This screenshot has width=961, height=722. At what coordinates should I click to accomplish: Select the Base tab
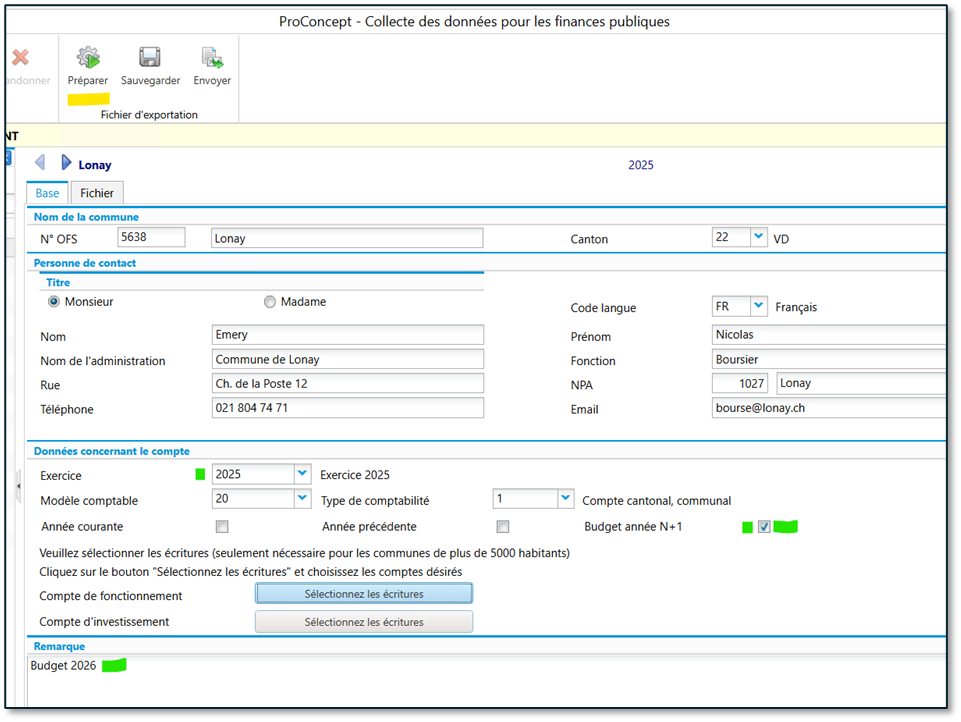[47, 193]
